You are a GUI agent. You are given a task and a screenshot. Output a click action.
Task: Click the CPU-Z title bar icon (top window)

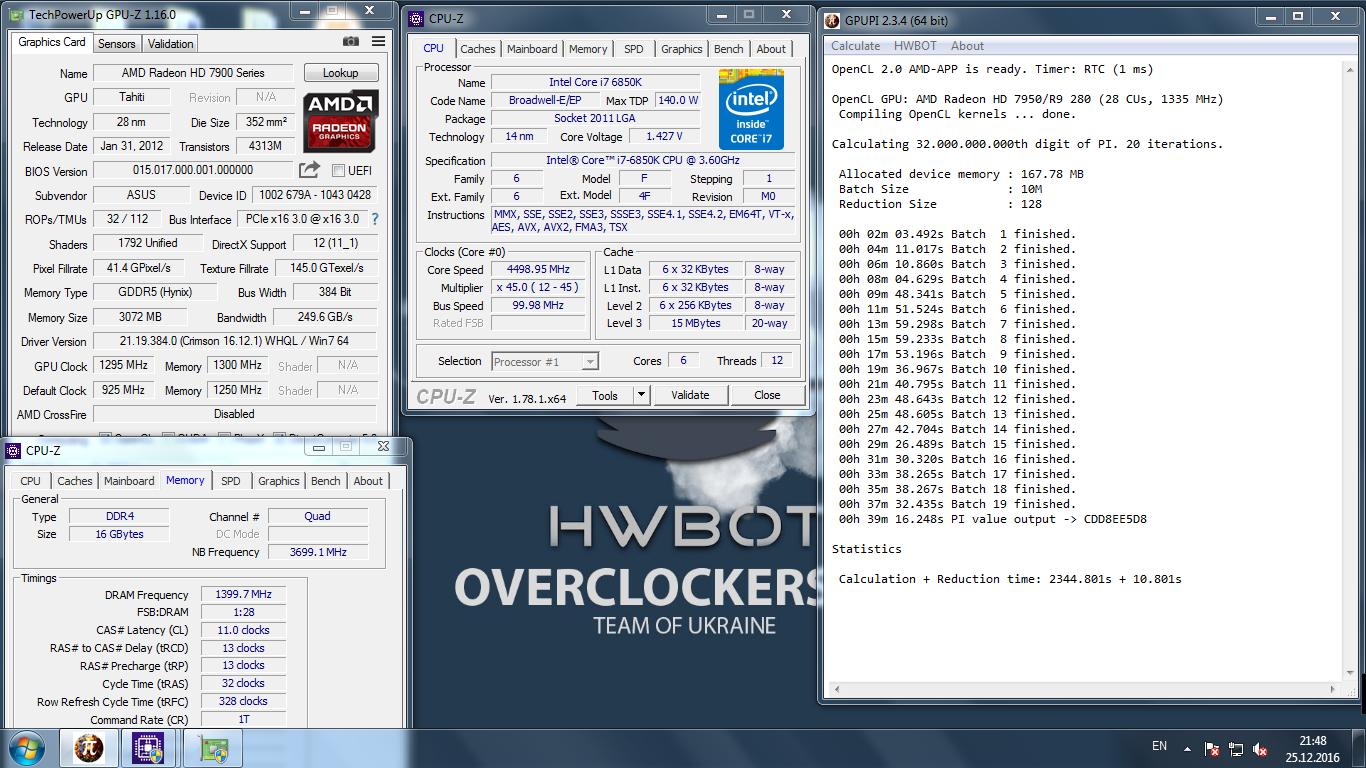[417, 18]
